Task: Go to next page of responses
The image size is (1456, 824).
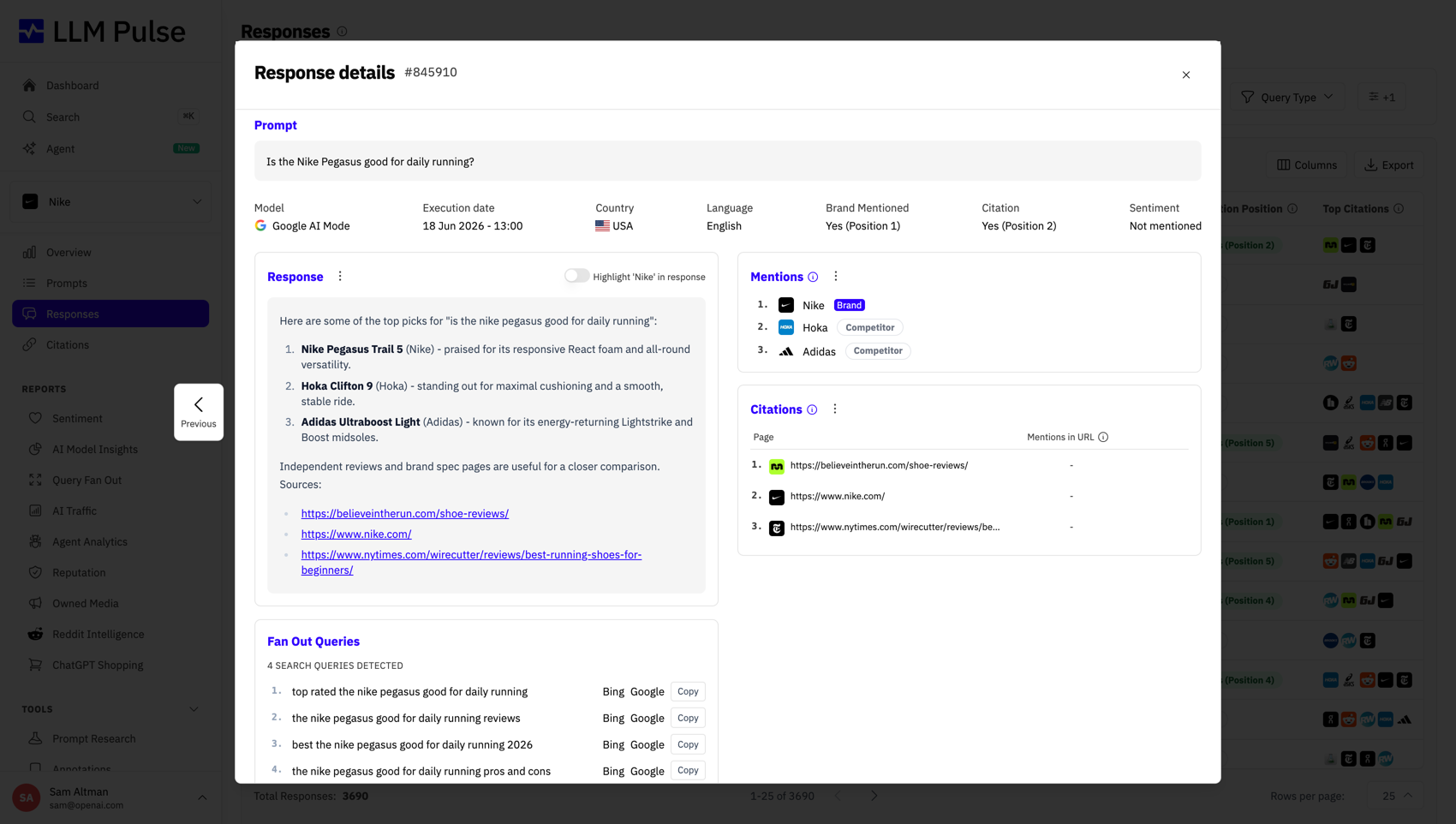Action: [x=874, y=797]
